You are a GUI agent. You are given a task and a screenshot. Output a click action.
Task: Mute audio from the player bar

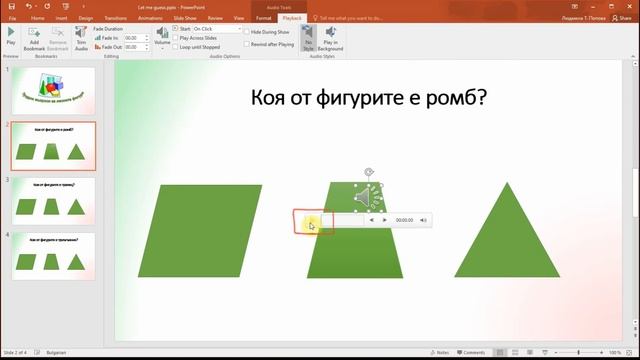[x=423, y=220]
